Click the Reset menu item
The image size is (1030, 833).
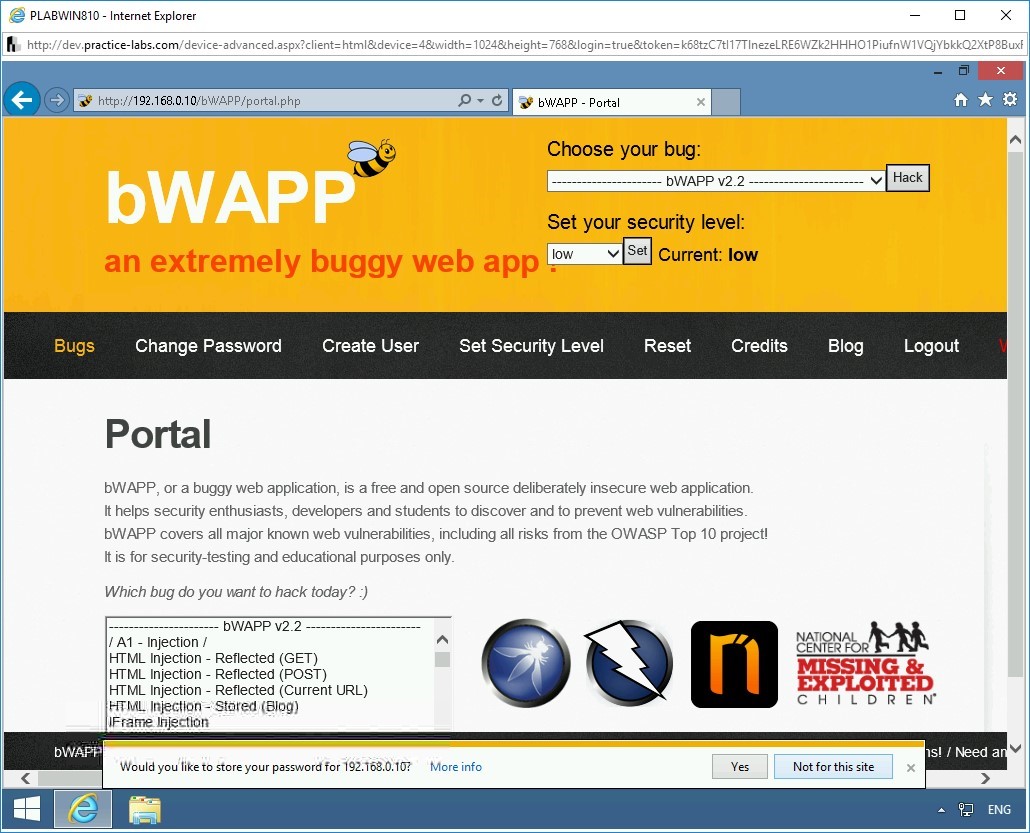pos(667,346)
